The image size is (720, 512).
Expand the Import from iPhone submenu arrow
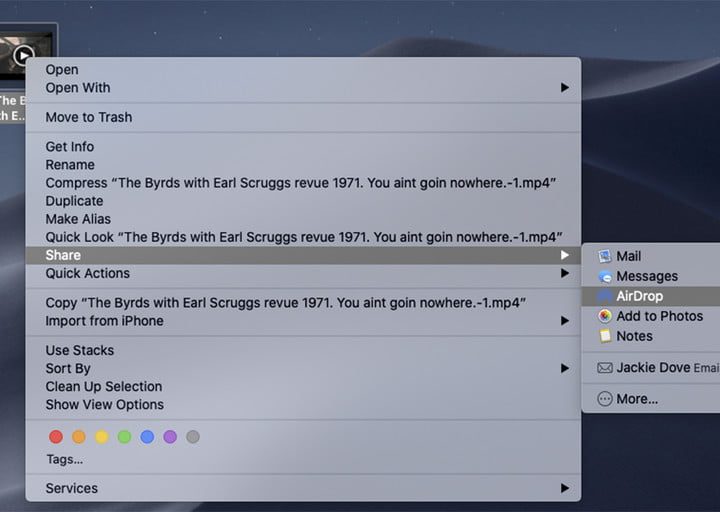click(564, 321)
